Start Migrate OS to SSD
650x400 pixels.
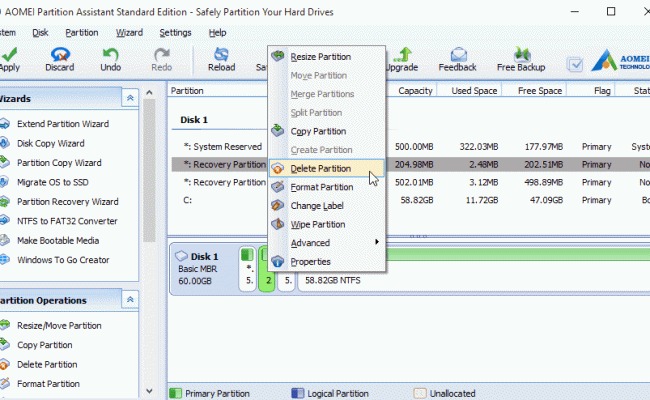tap(53, 182)
